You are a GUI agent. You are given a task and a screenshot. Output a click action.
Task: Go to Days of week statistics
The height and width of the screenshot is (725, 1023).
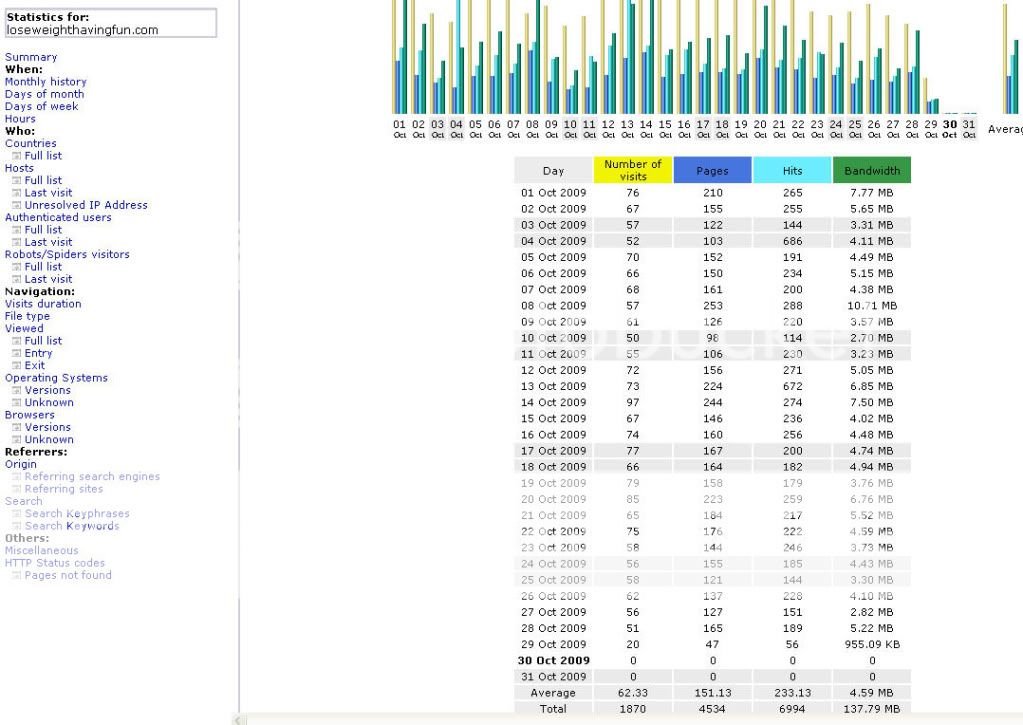click(x=41, y=106)
